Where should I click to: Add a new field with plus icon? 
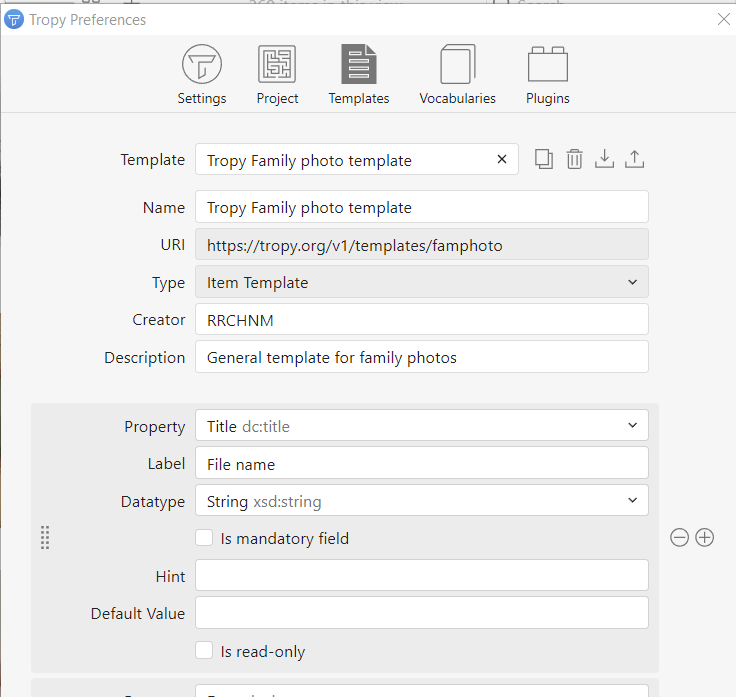click(705, 537)
